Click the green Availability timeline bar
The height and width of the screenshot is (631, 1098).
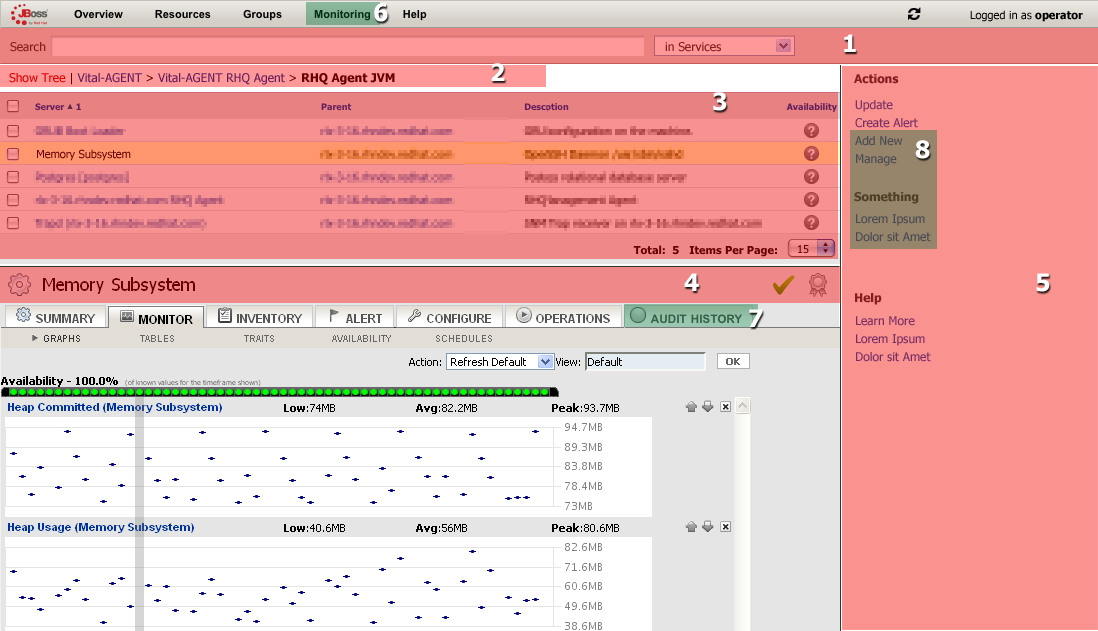pyautogui.click(x=279, y=392)
